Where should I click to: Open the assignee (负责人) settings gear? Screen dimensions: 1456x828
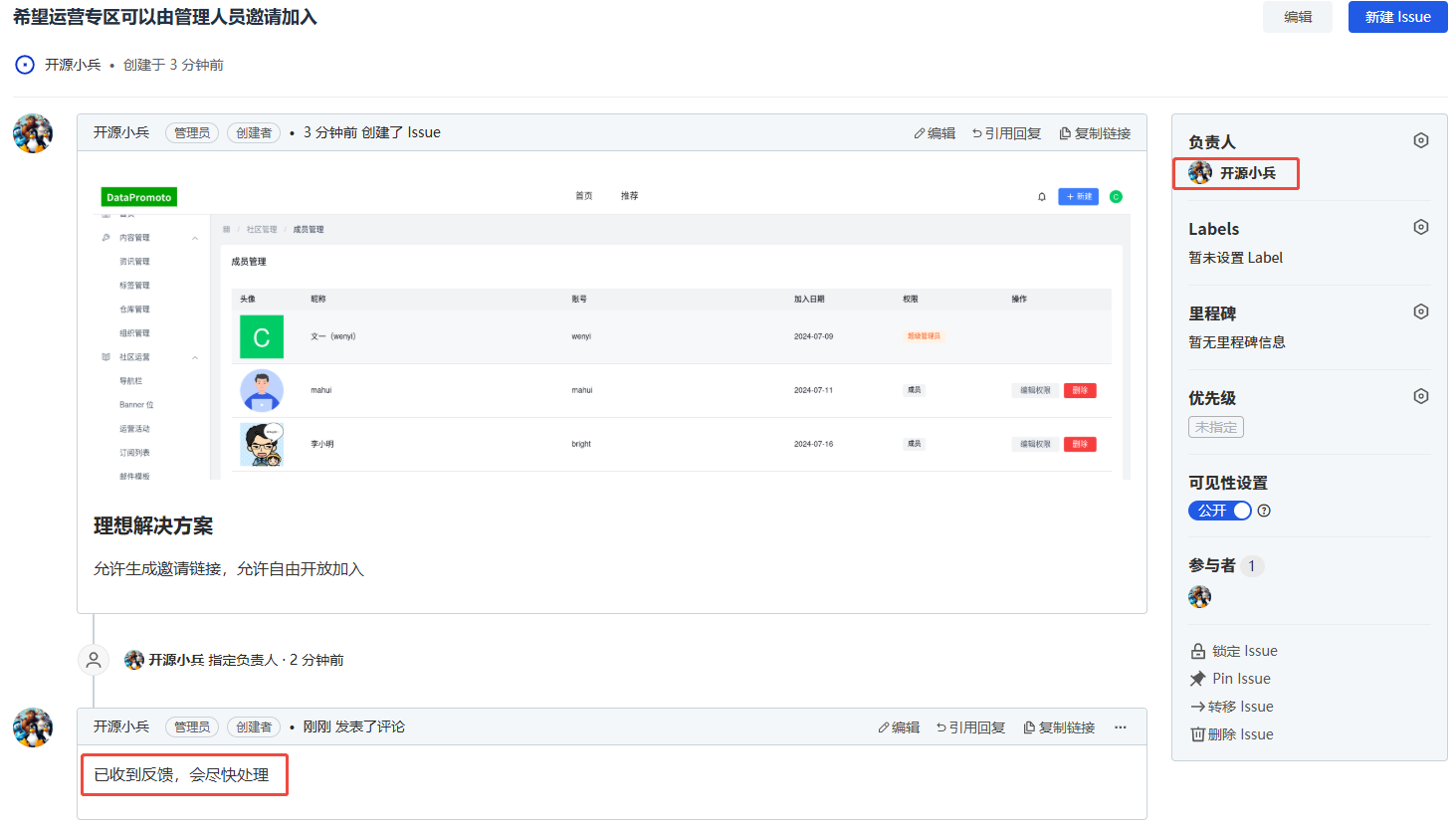(1420, 141)
